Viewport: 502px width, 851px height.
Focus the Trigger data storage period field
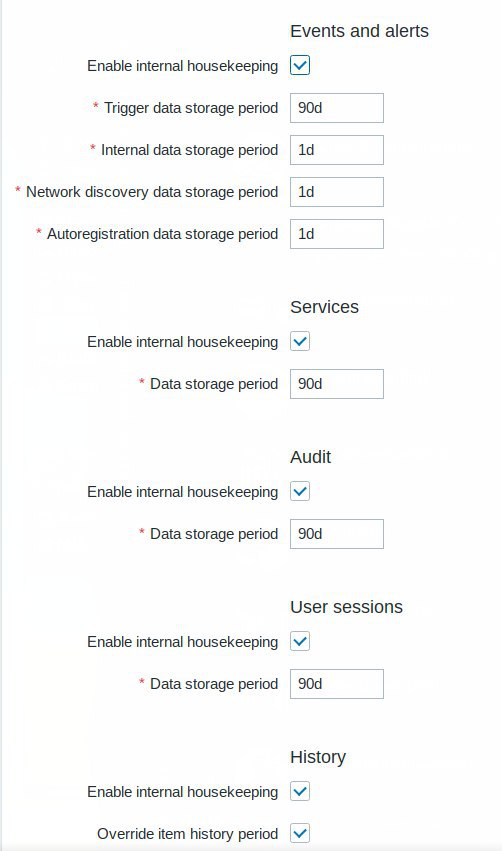point(336,108)
